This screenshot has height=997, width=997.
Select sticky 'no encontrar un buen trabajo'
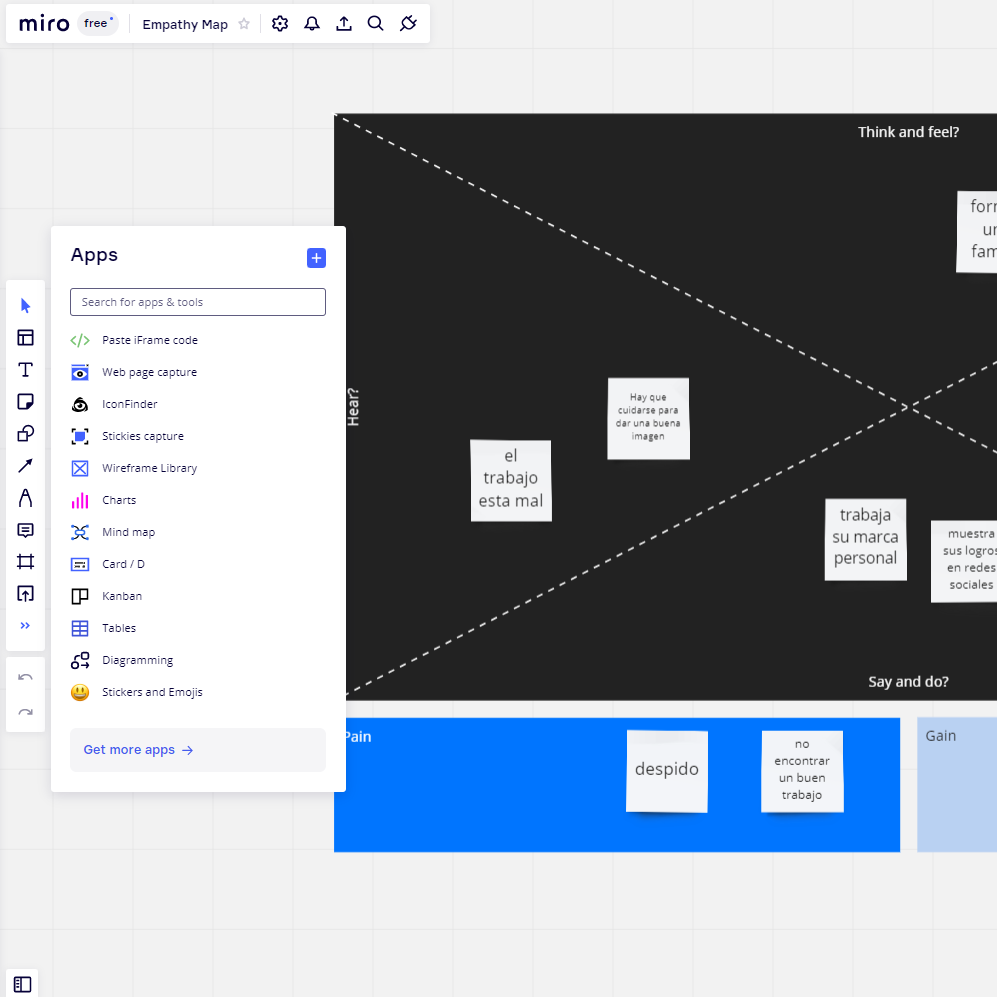pyautogui.click(x=802, y=771)
